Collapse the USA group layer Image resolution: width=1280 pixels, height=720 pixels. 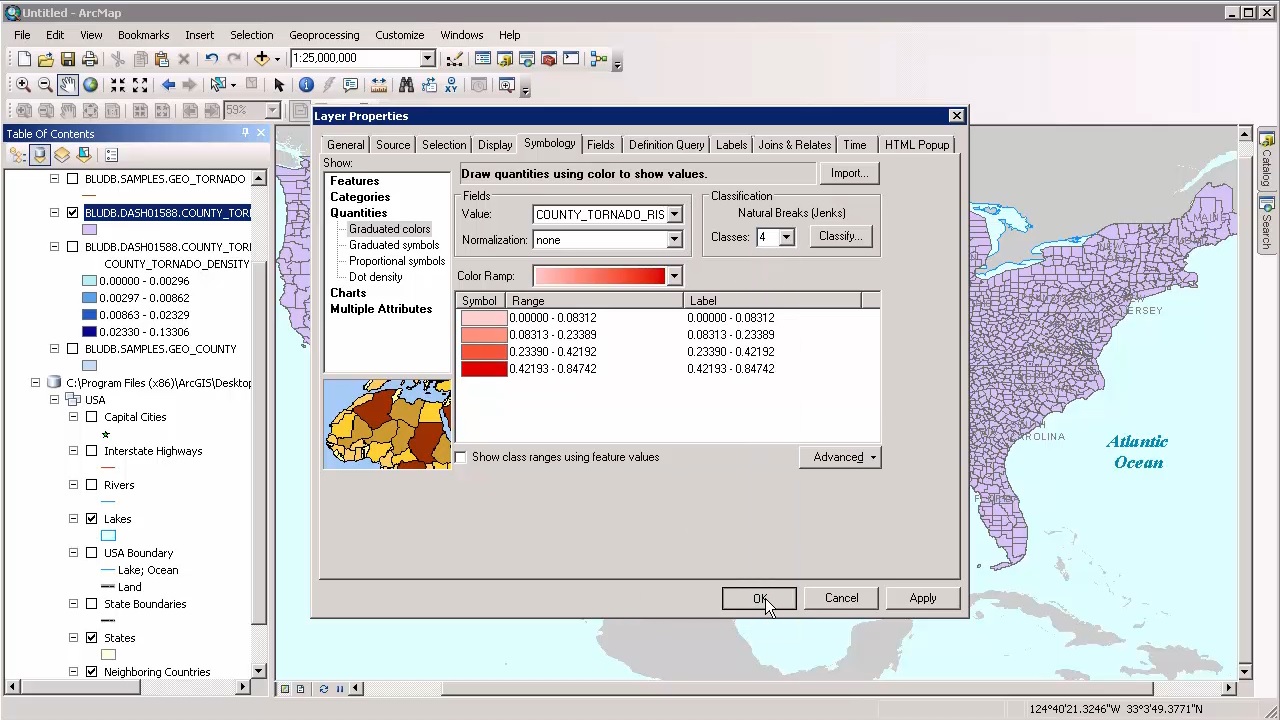click(x=54, y=400)
